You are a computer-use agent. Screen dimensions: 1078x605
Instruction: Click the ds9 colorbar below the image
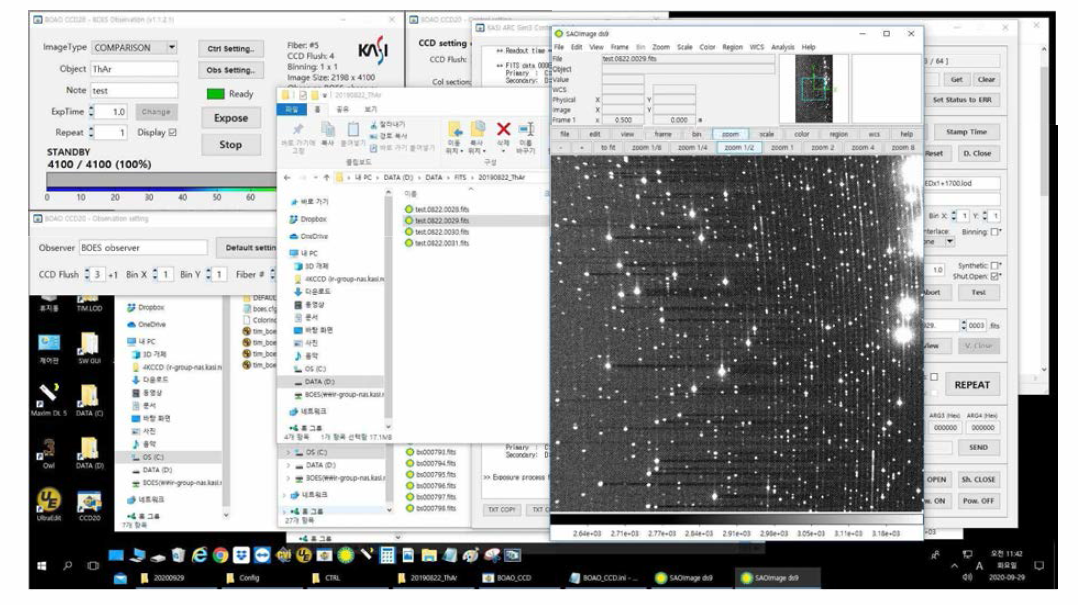coord(736,520)
